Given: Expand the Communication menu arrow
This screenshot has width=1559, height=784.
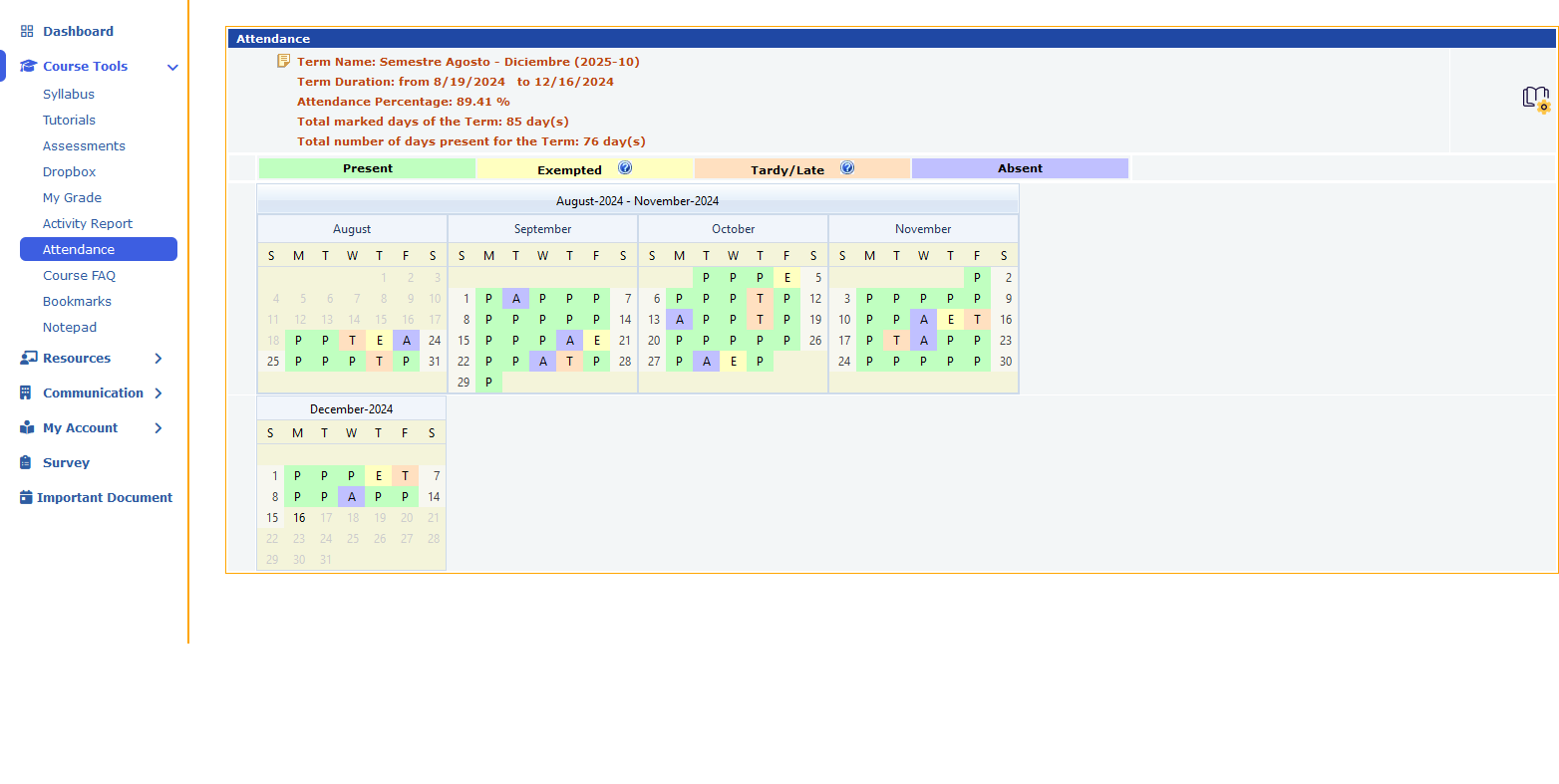Looking at the screenshot, I should 158,393.
